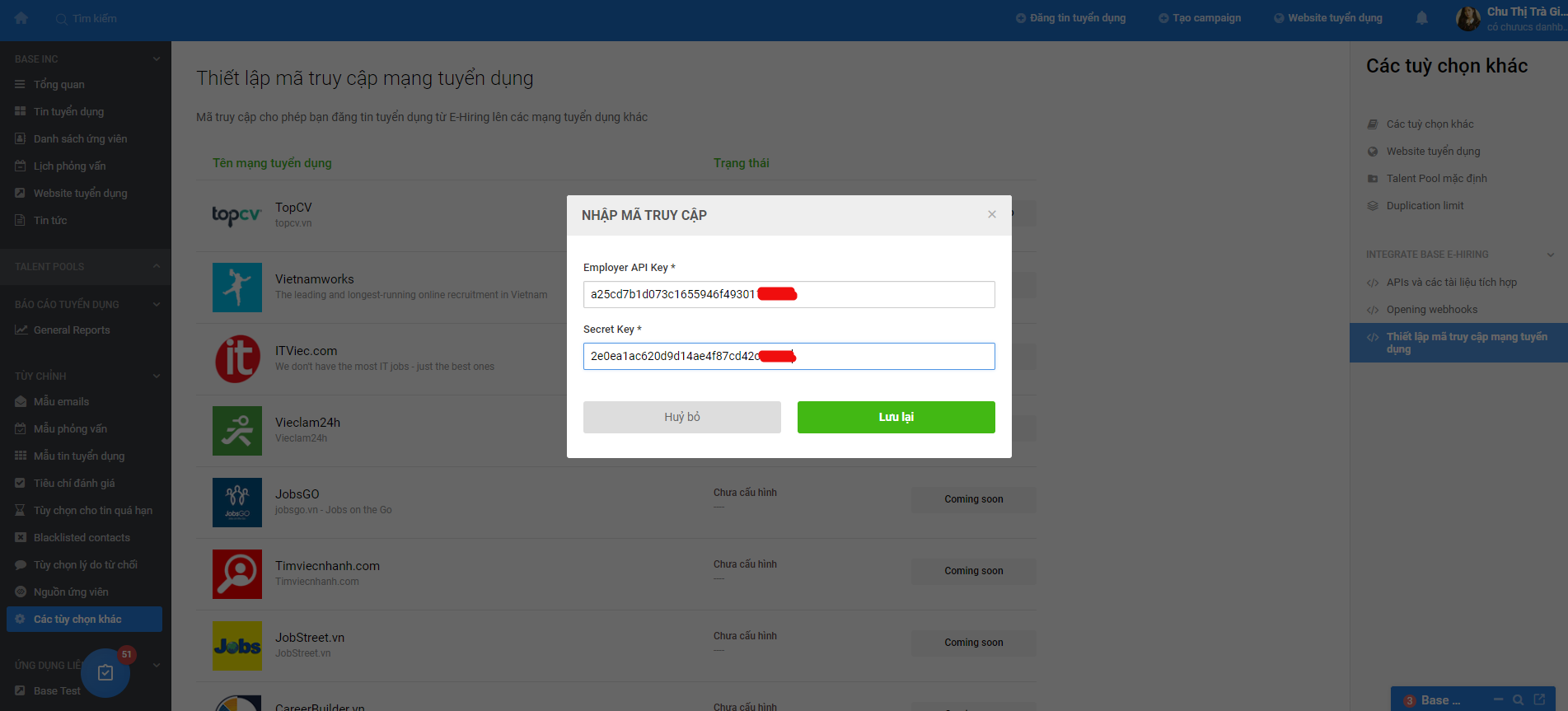Open Lịch phỏng vấn in sidebar
The height and width of the screenshot is (711, 1568).
[x=70, y=166]
